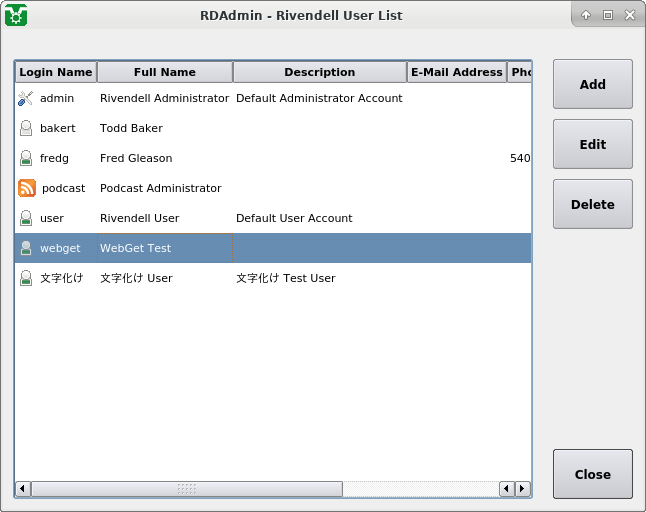Click bakert's user icon

26,128
